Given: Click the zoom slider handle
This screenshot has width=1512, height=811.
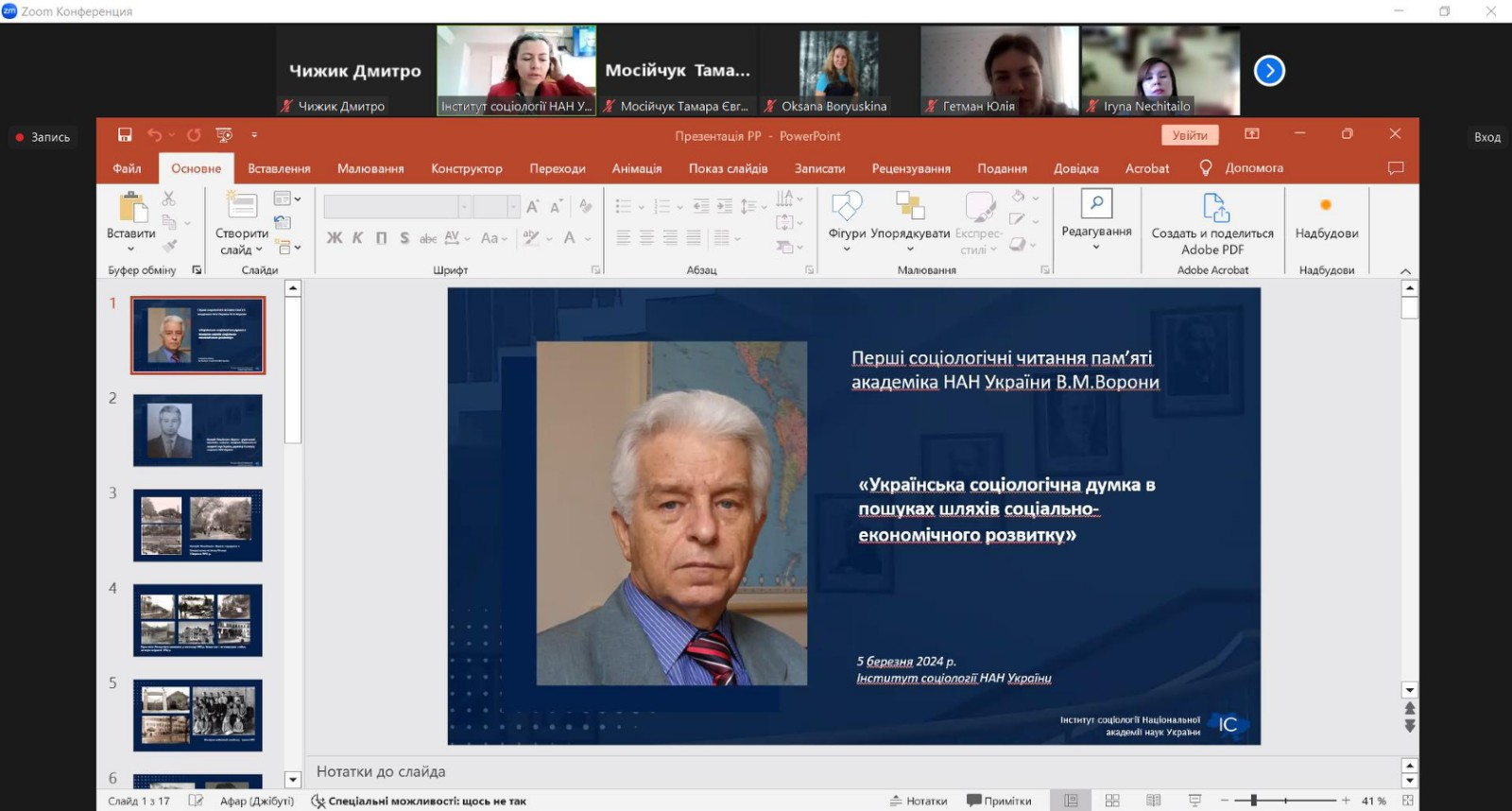Looking at the screenshot, I should (1254, 801).
